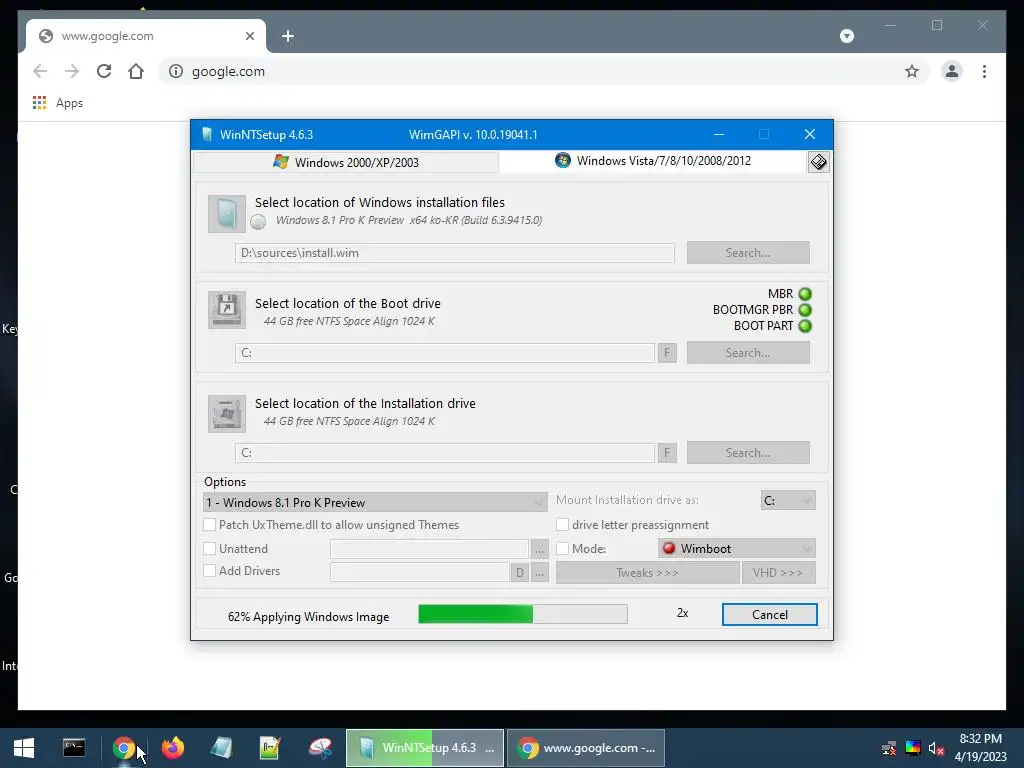1024x768 pixels.
Task: Select the www.google.com browser tab
Action: (x=146, y=36)
